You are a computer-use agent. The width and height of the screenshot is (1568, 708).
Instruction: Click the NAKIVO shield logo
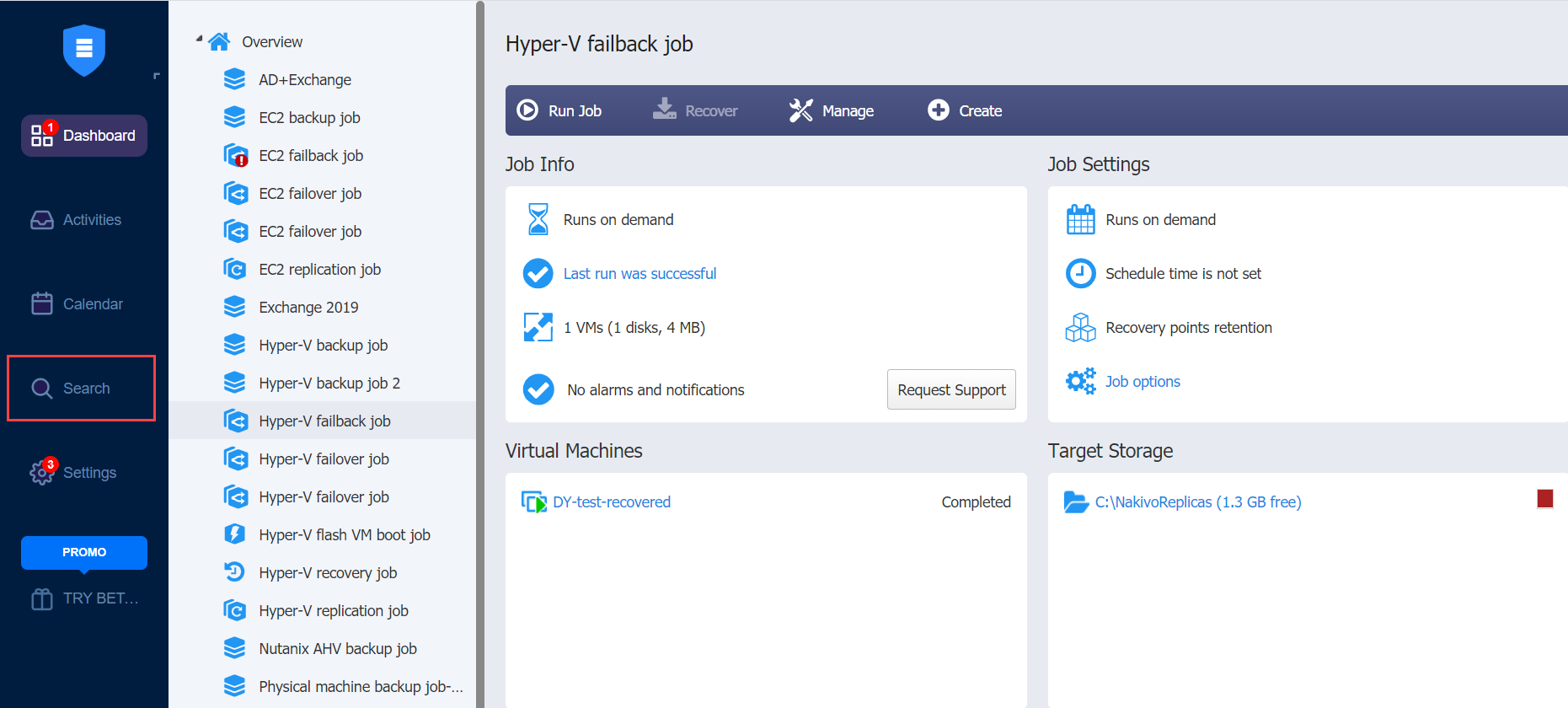(84, 51)
